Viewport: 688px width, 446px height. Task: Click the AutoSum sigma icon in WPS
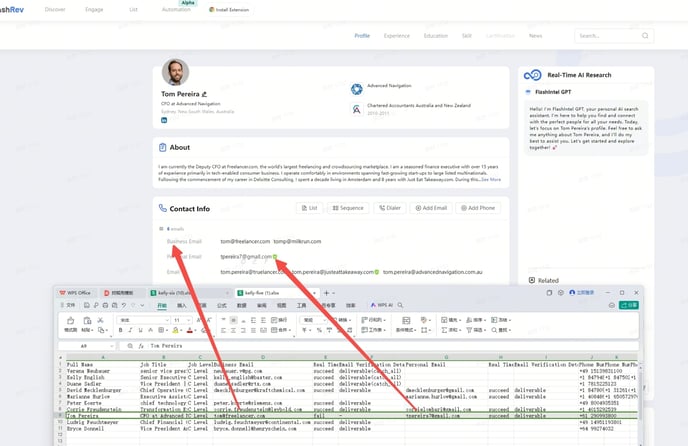tap(444, 330)
